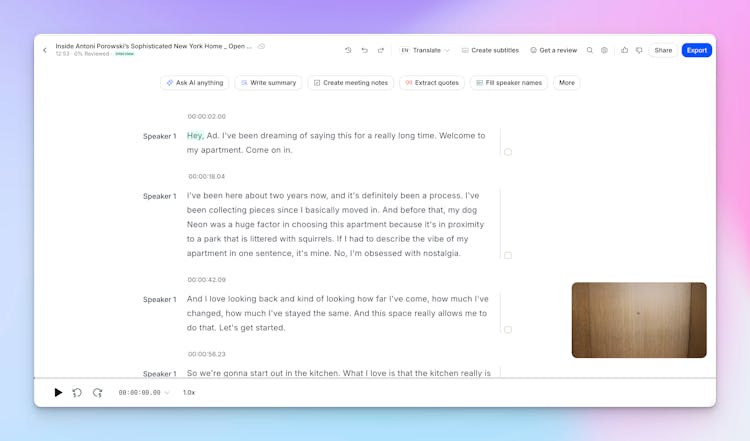Click Write summary

pos(268,83)
